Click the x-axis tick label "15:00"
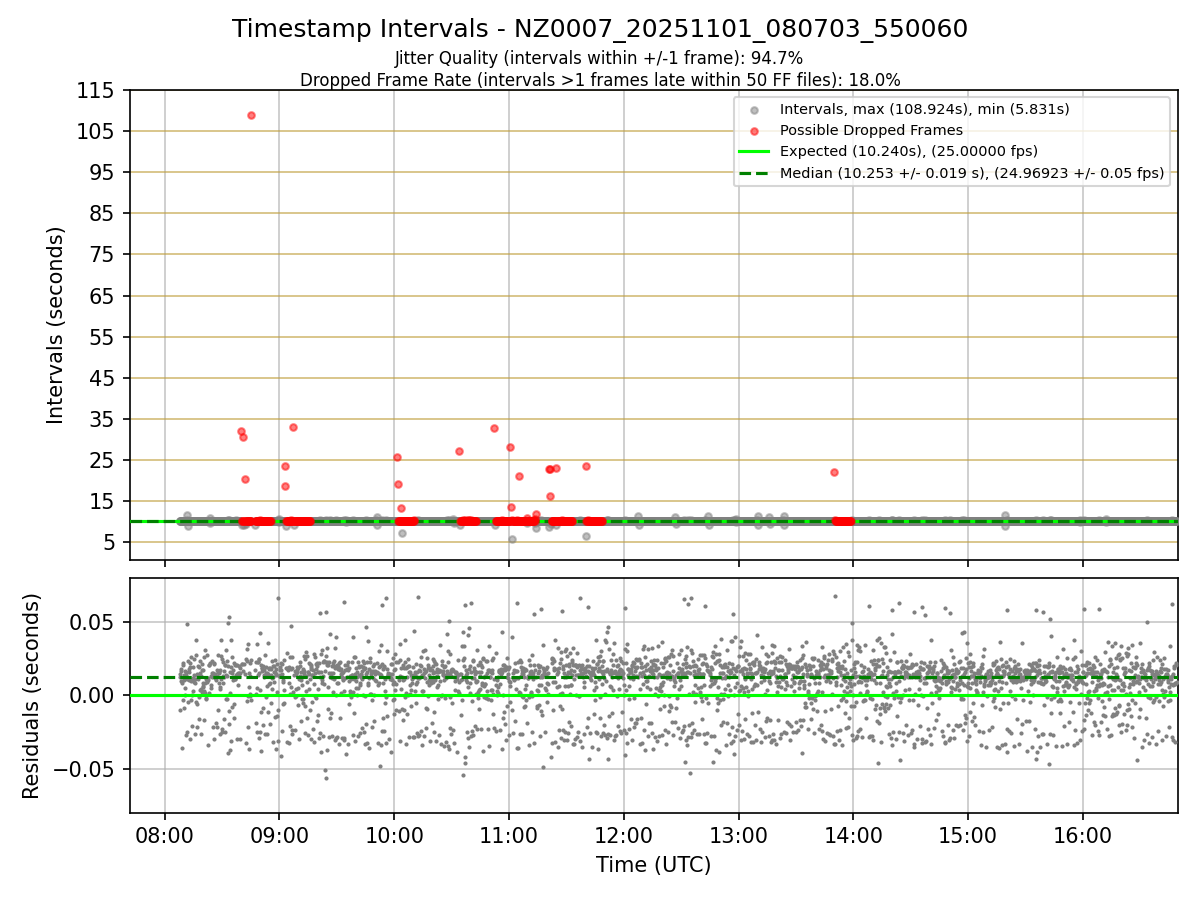This screenshot has width=1200, height=900. (968, 835)
